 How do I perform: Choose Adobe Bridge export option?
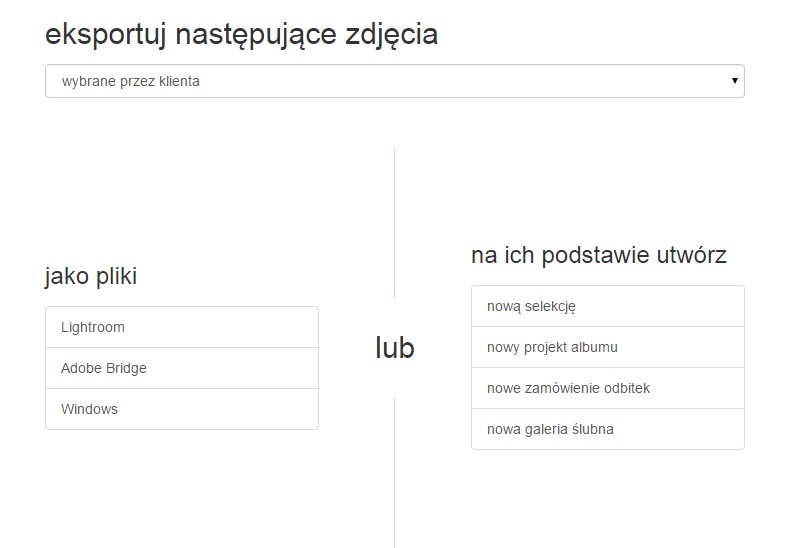(x=182, y=368)
